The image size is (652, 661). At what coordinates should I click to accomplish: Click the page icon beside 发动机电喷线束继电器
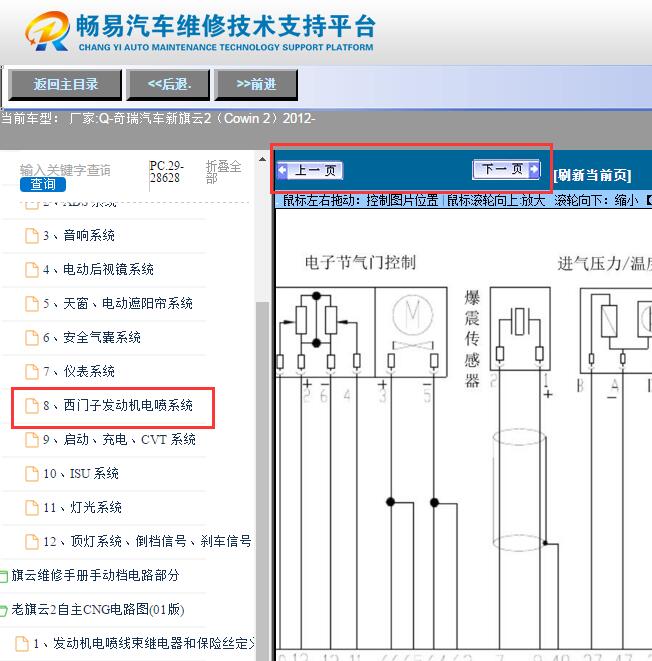pos(22,644)
